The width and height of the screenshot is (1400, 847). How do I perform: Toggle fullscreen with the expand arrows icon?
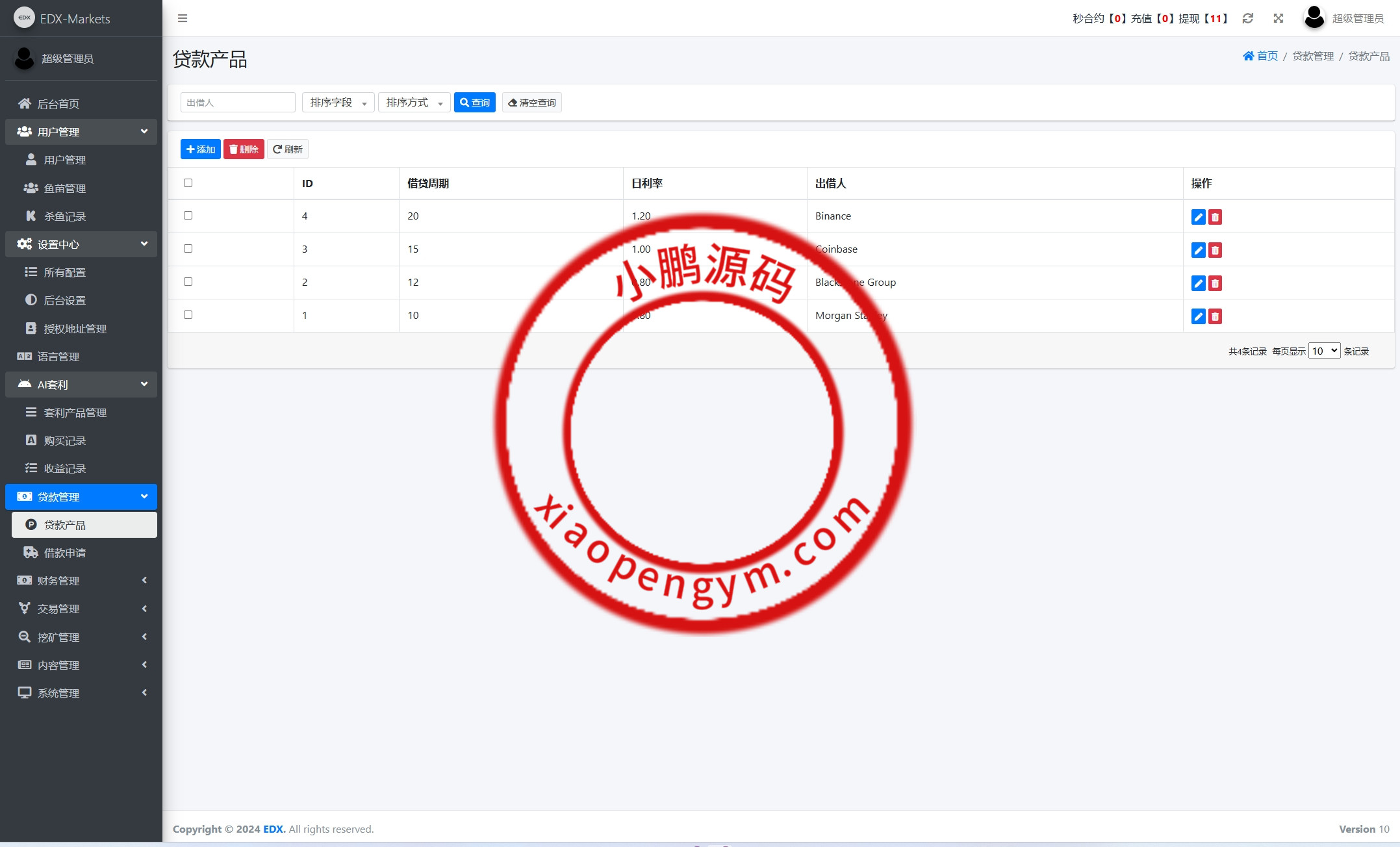pos(1278,18)
